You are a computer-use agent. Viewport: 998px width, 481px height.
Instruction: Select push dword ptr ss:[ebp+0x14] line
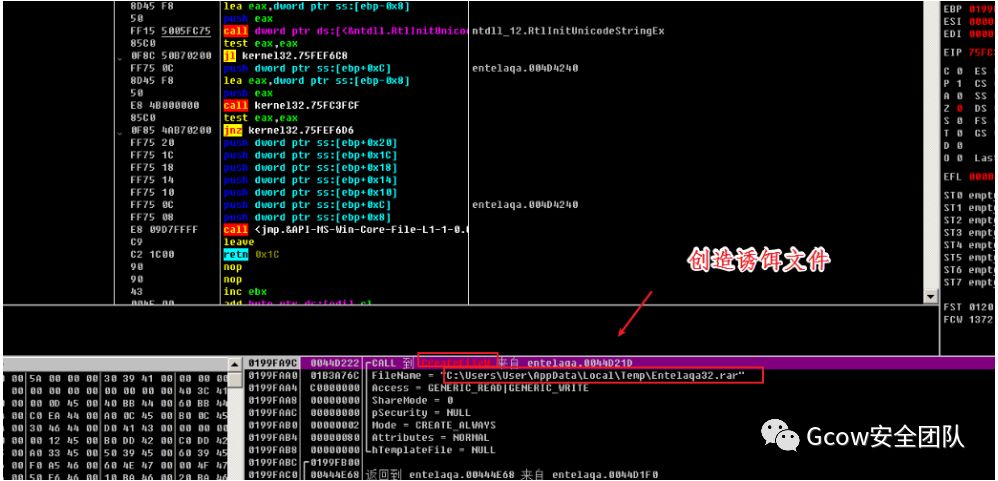(310, 180)
